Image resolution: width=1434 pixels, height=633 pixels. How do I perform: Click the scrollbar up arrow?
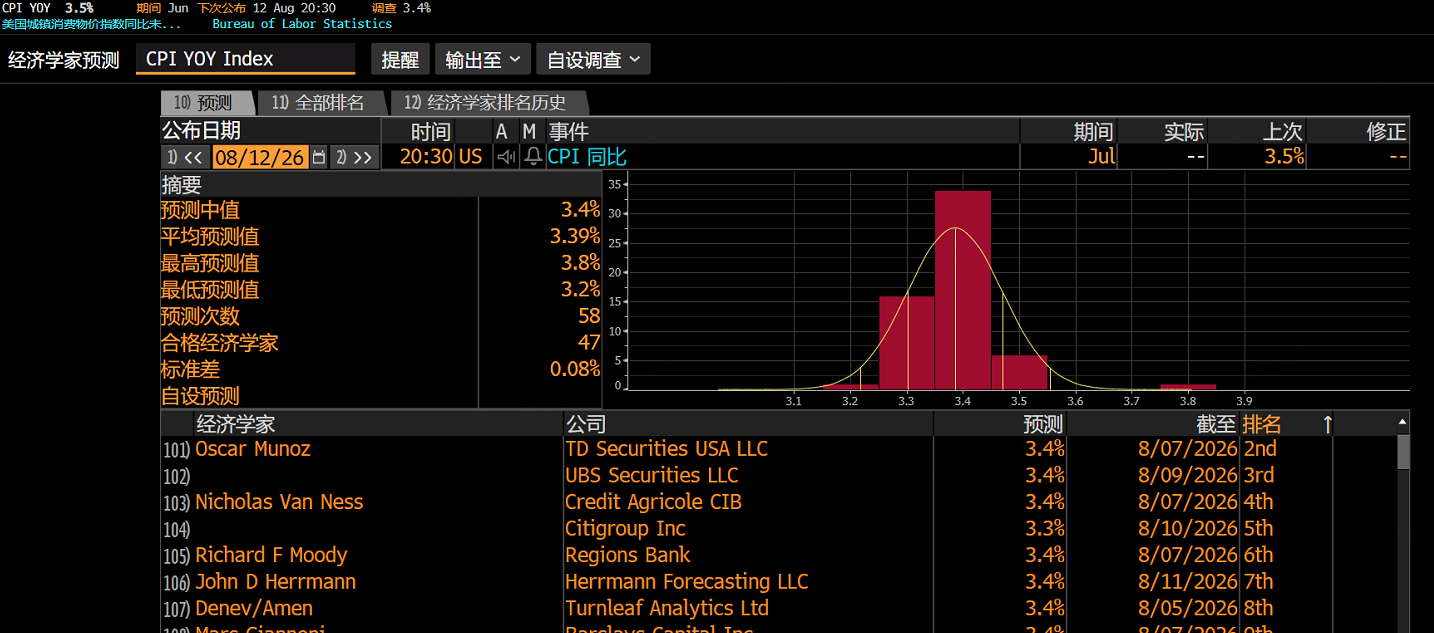[x=1402, y=423]
